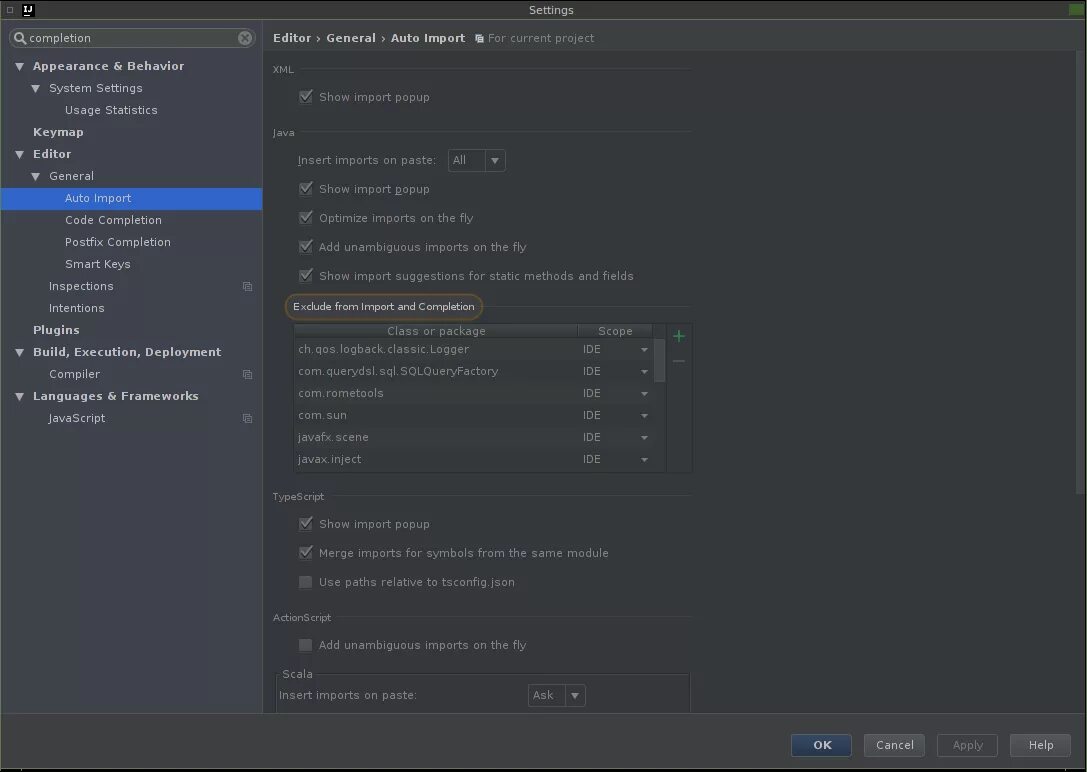
Task: Click the settings page vertical scrollbar
Action: 1080,272
